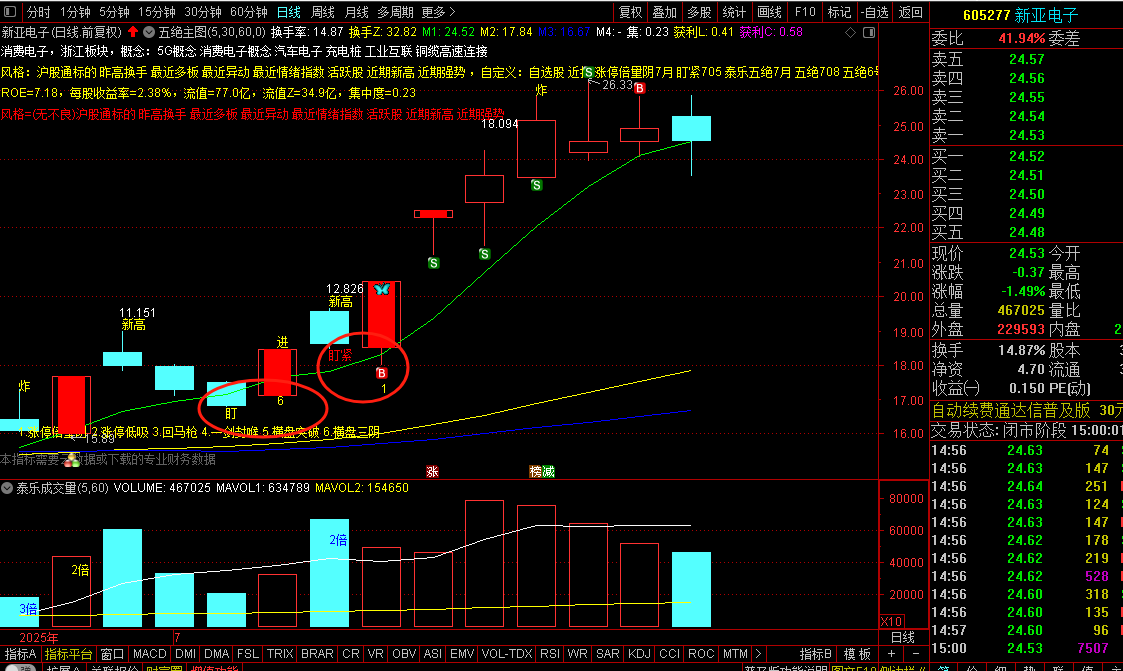The image size is (1123, 671).
Task: Select the DMA indicator
Action: 216,654
